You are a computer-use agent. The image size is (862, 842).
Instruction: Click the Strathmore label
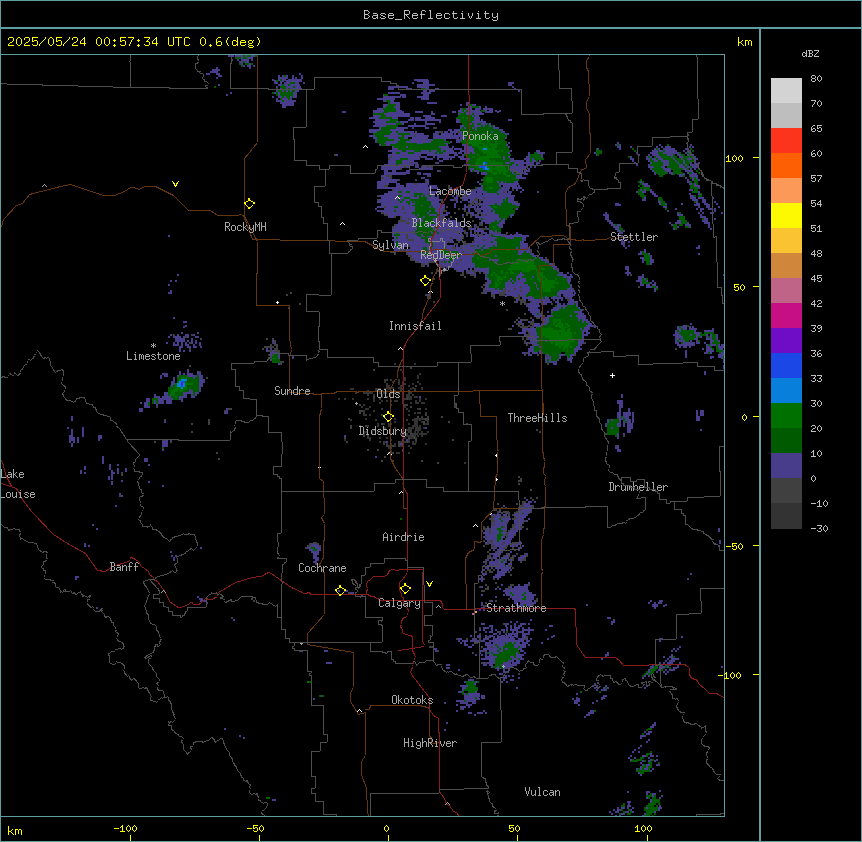[x=516, y=608]
